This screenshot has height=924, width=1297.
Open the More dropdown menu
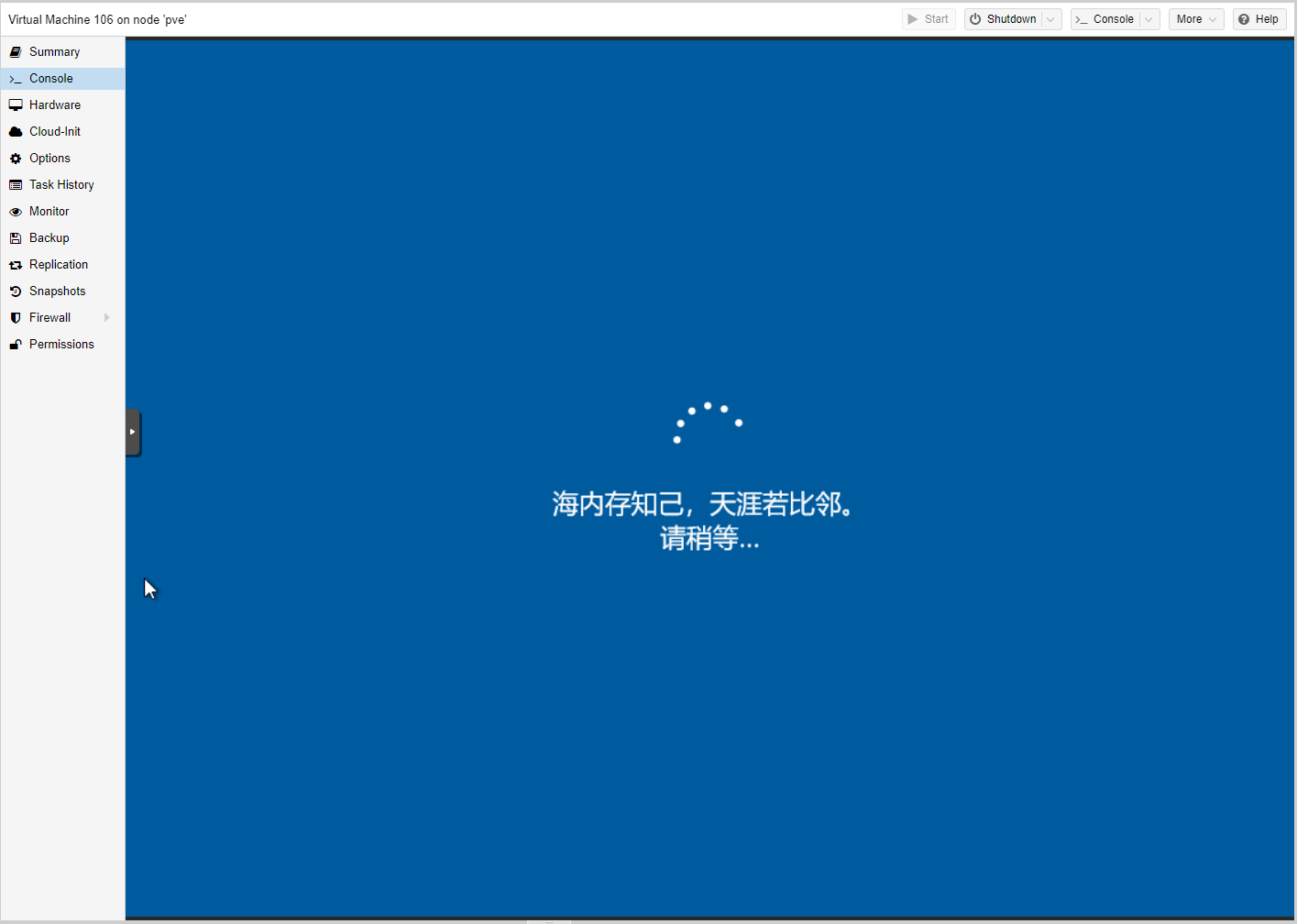[x=1196, y=19]
